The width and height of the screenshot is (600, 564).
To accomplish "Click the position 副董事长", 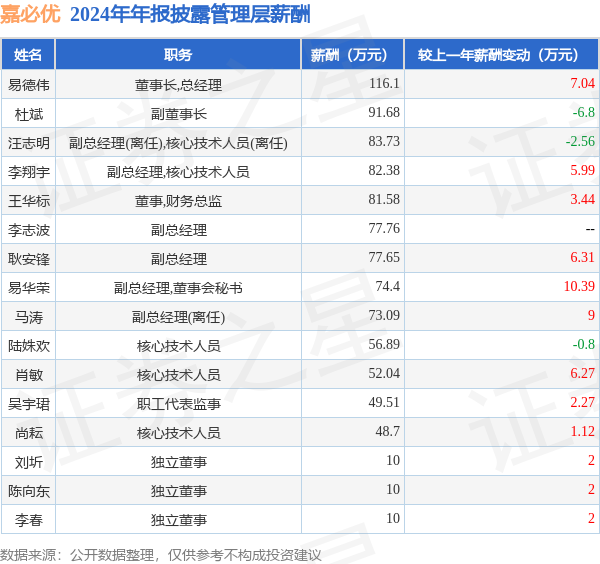I will point(178,114).
